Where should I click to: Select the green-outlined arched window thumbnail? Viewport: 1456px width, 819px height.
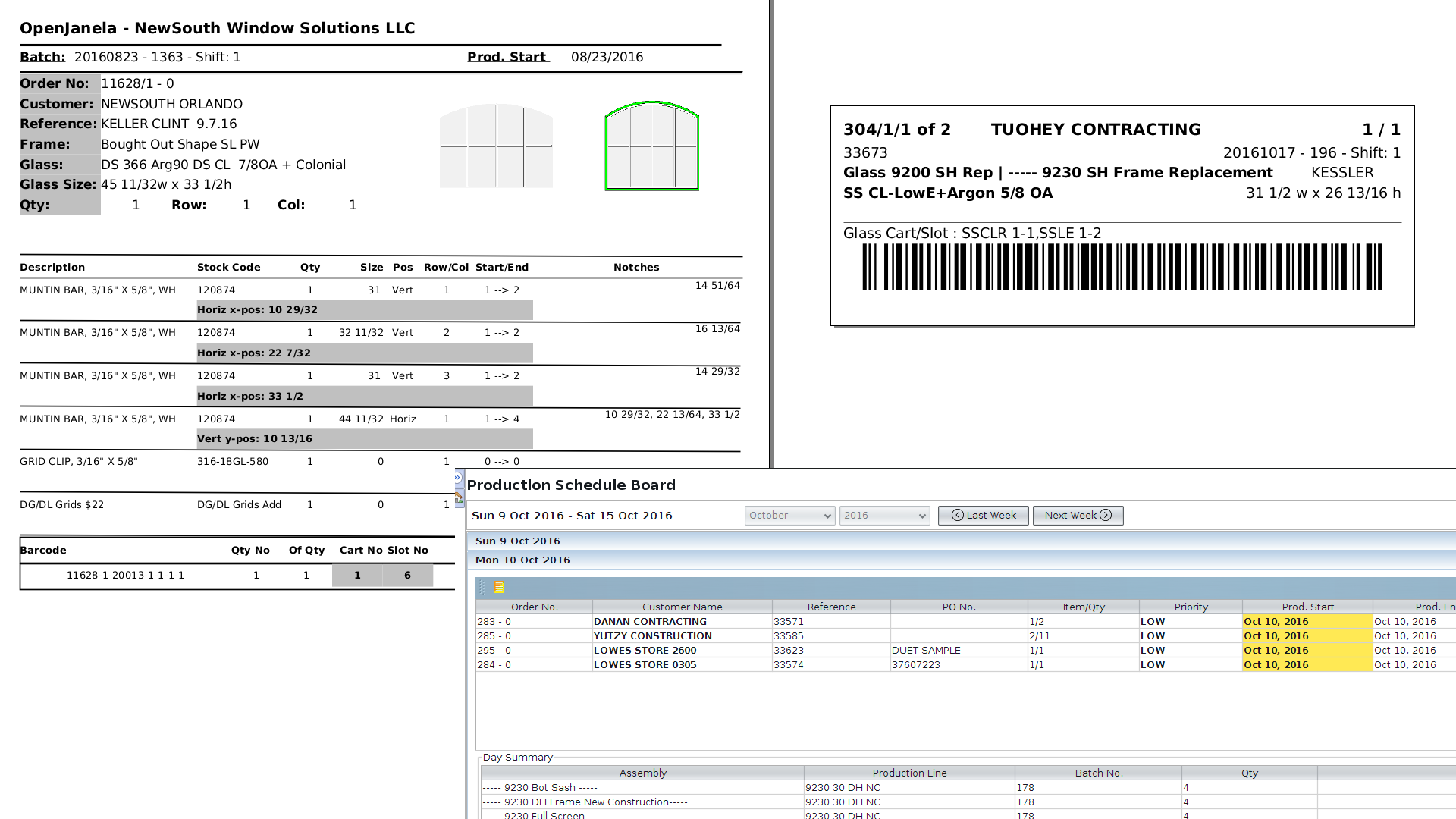point(651,146)
